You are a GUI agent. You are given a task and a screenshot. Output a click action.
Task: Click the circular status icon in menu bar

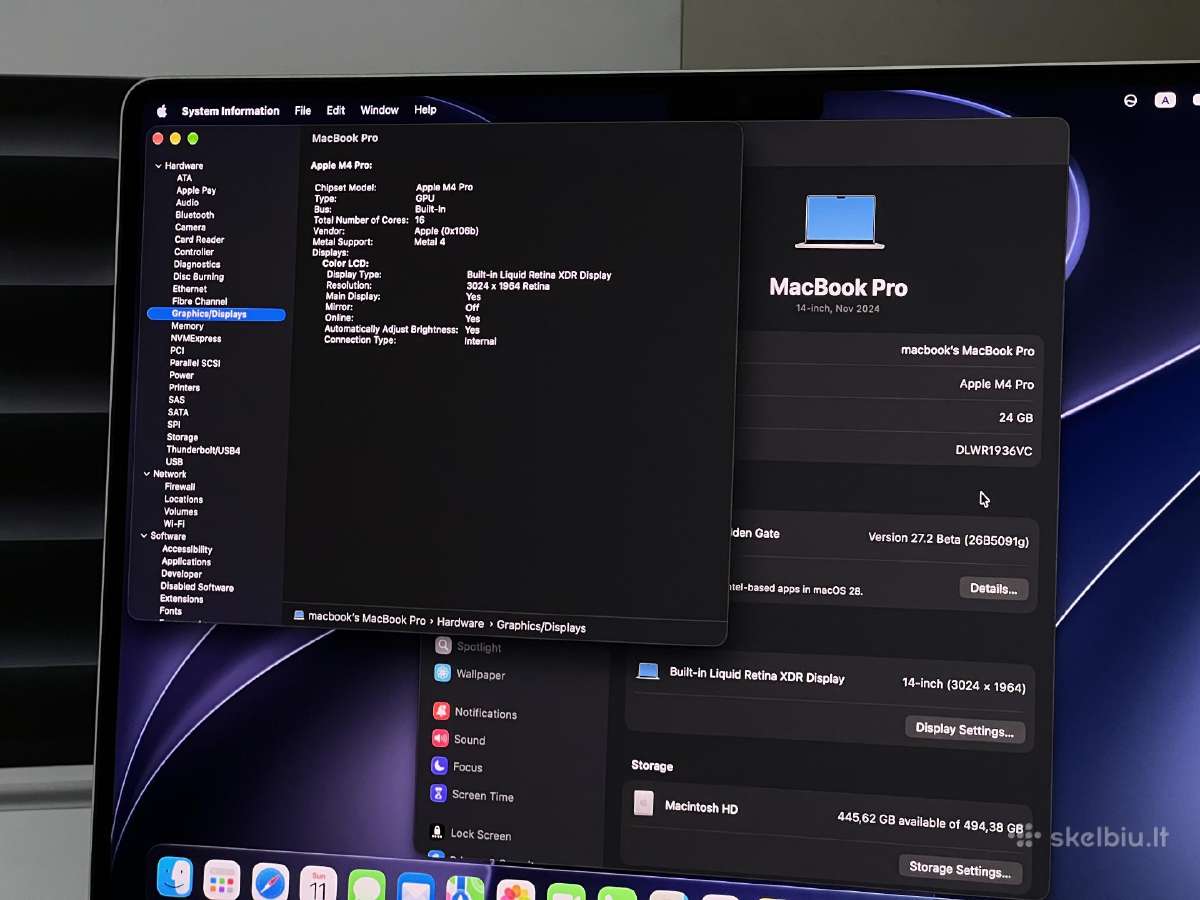pos(1130,101)
